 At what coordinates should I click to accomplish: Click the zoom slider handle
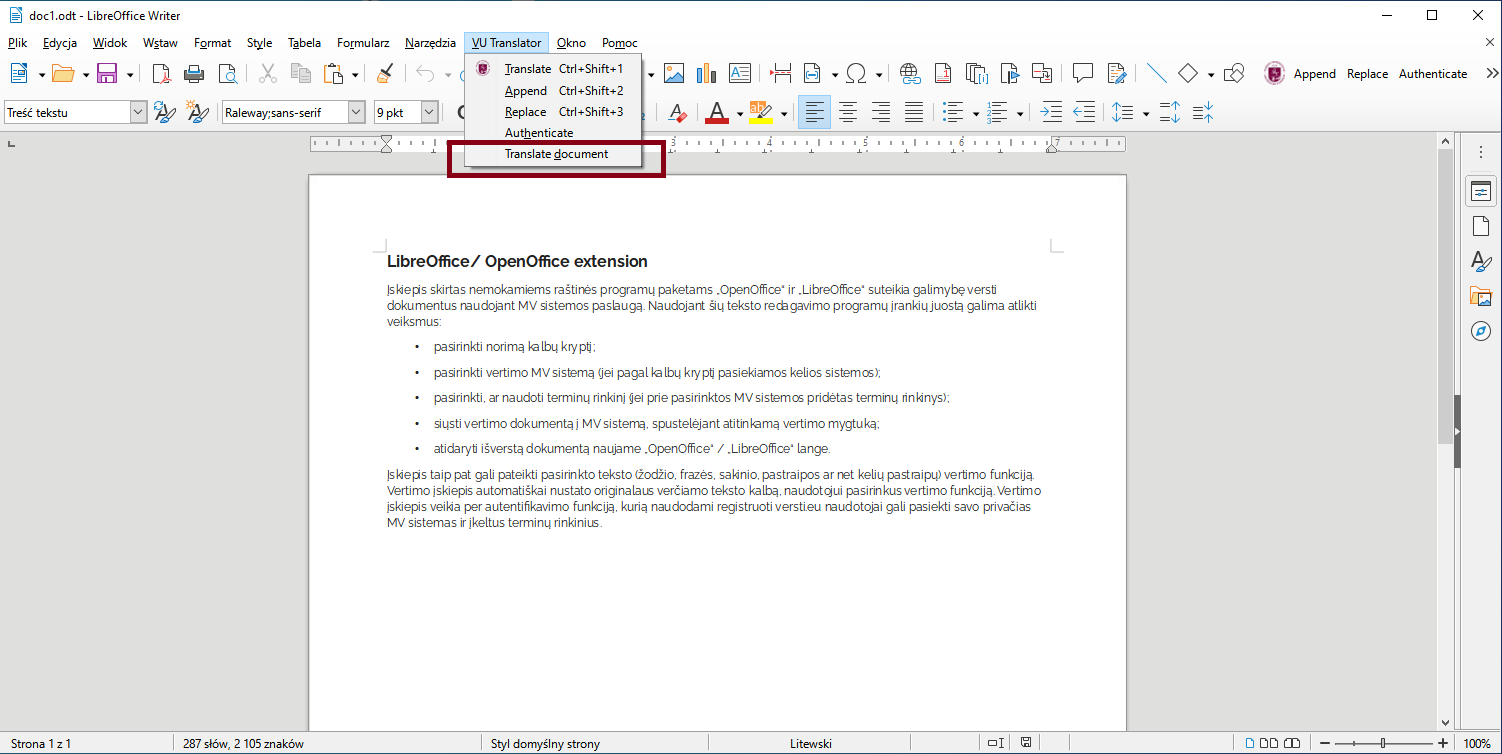1383,743
